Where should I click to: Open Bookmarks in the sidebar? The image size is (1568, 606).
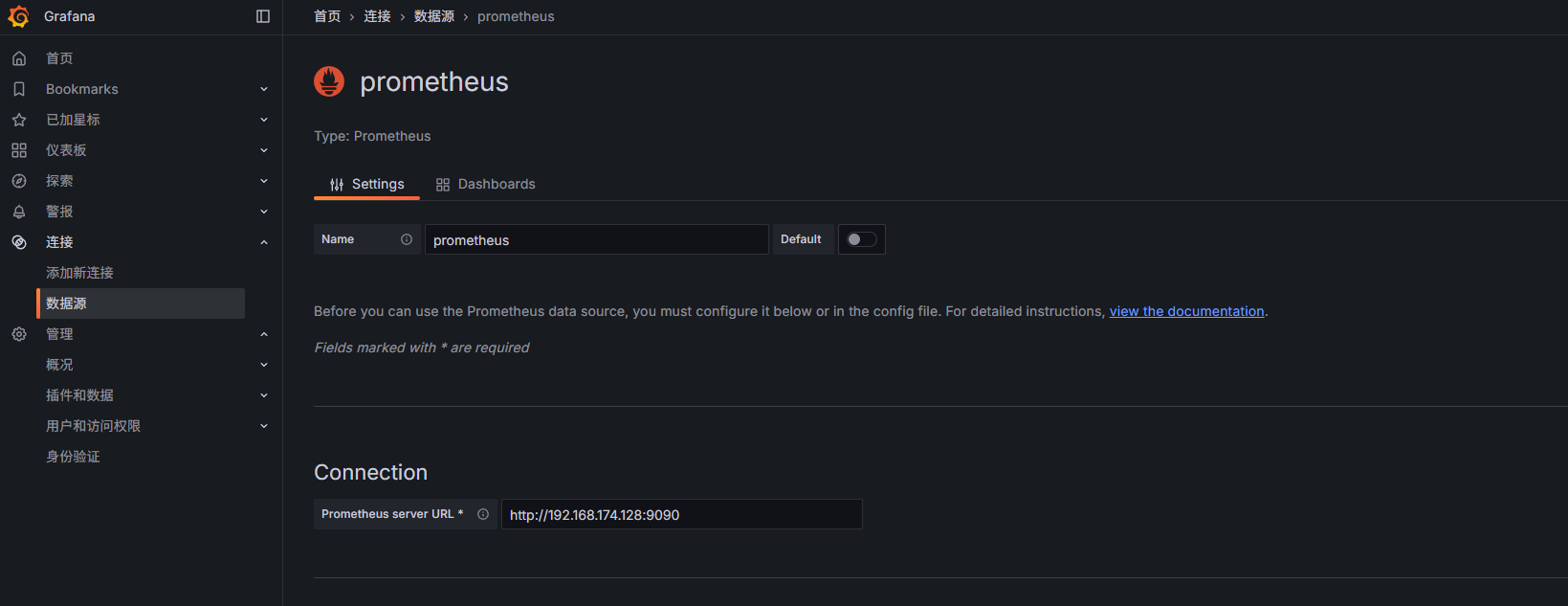tap(82, 89)
